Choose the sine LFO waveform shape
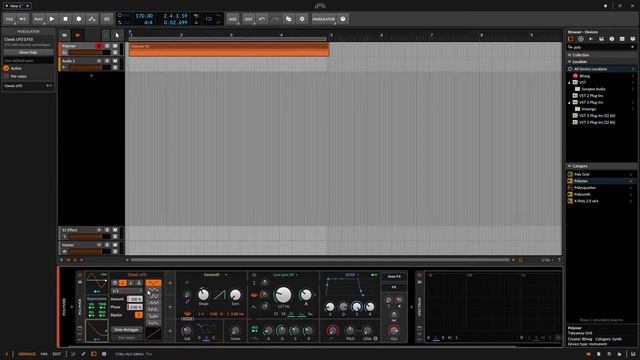Viewport: 640px width, 360px height. point(153,283)
